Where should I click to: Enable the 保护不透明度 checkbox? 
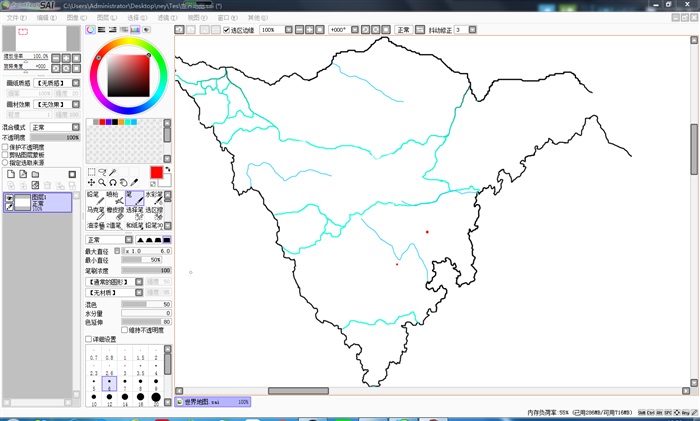[5, 146]
